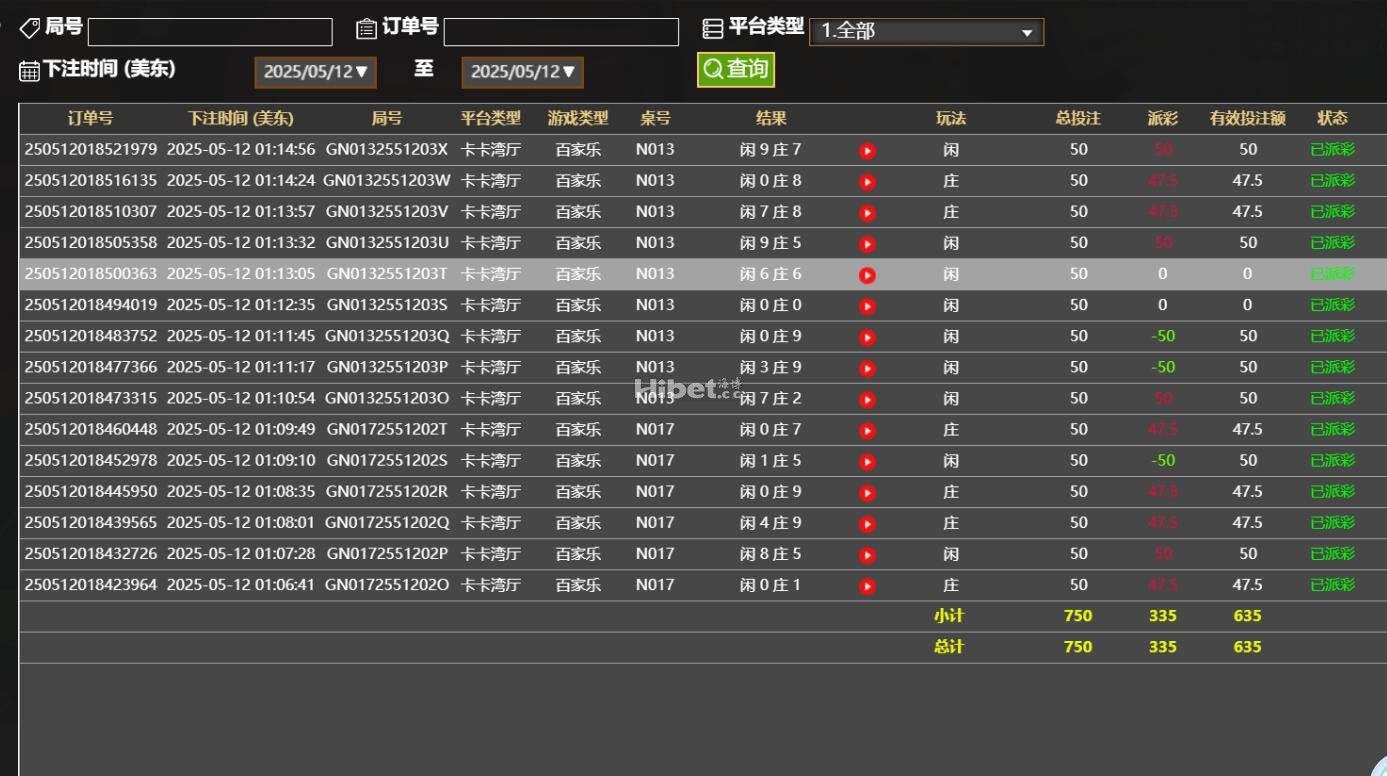Focus the 局号 input field

210,32
